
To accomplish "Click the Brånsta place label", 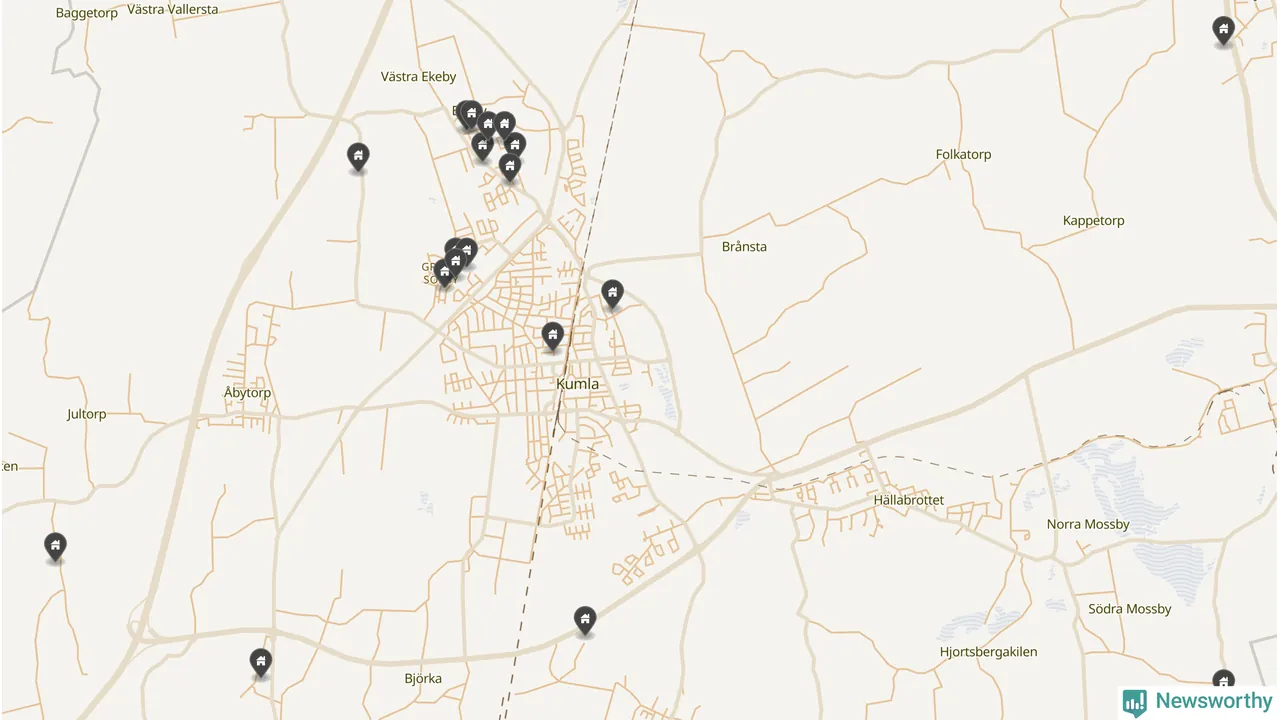I will (744, 246).
